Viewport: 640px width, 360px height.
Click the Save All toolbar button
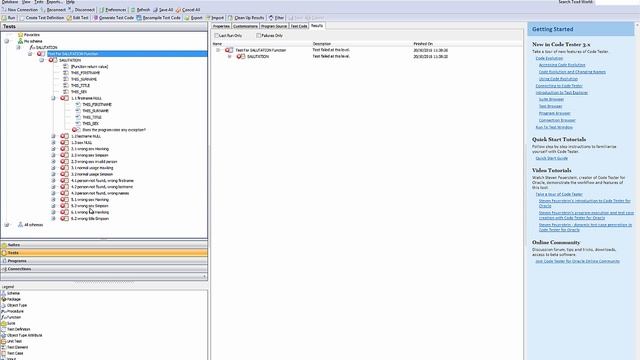[163, 9]
